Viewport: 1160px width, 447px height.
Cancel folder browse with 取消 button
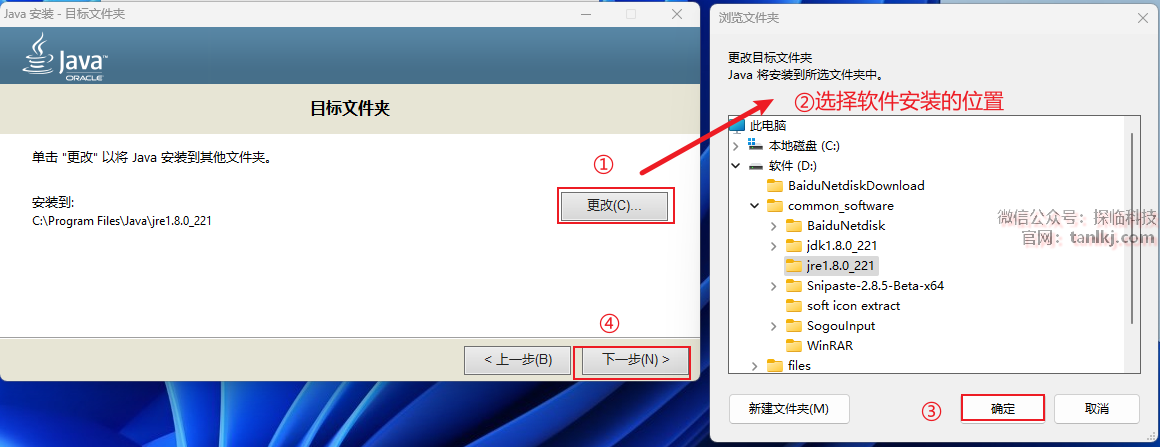pos(1096,409)
